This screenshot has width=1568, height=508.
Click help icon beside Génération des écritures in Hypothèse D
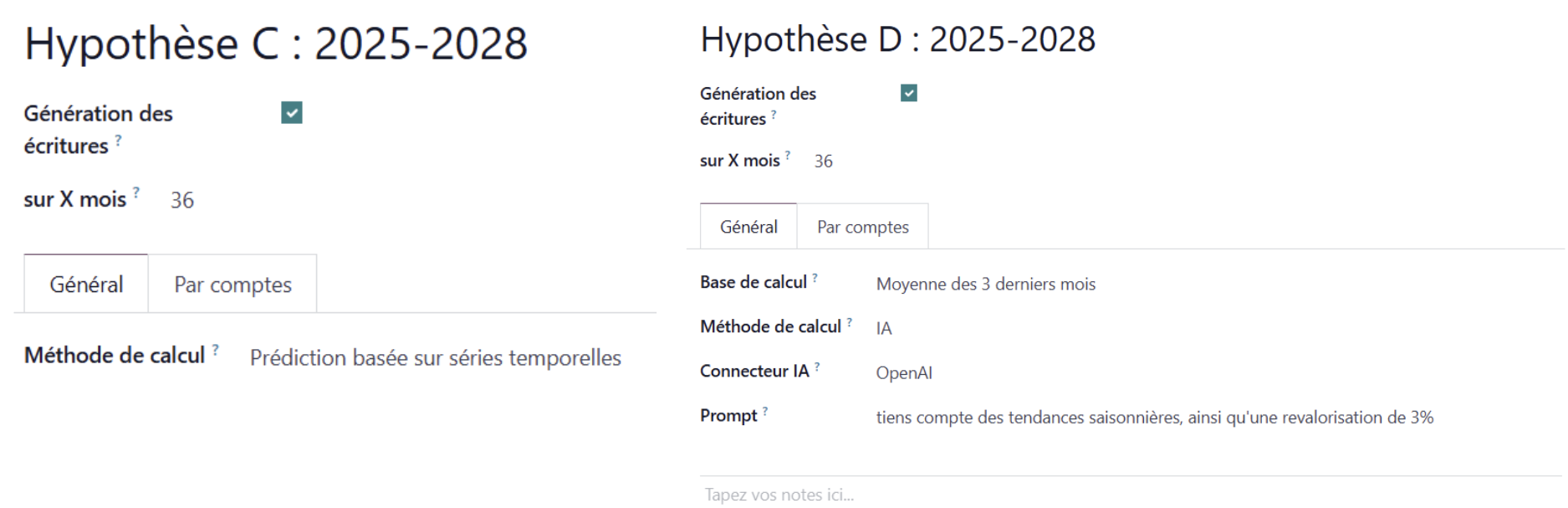click(x=774, y=115)
